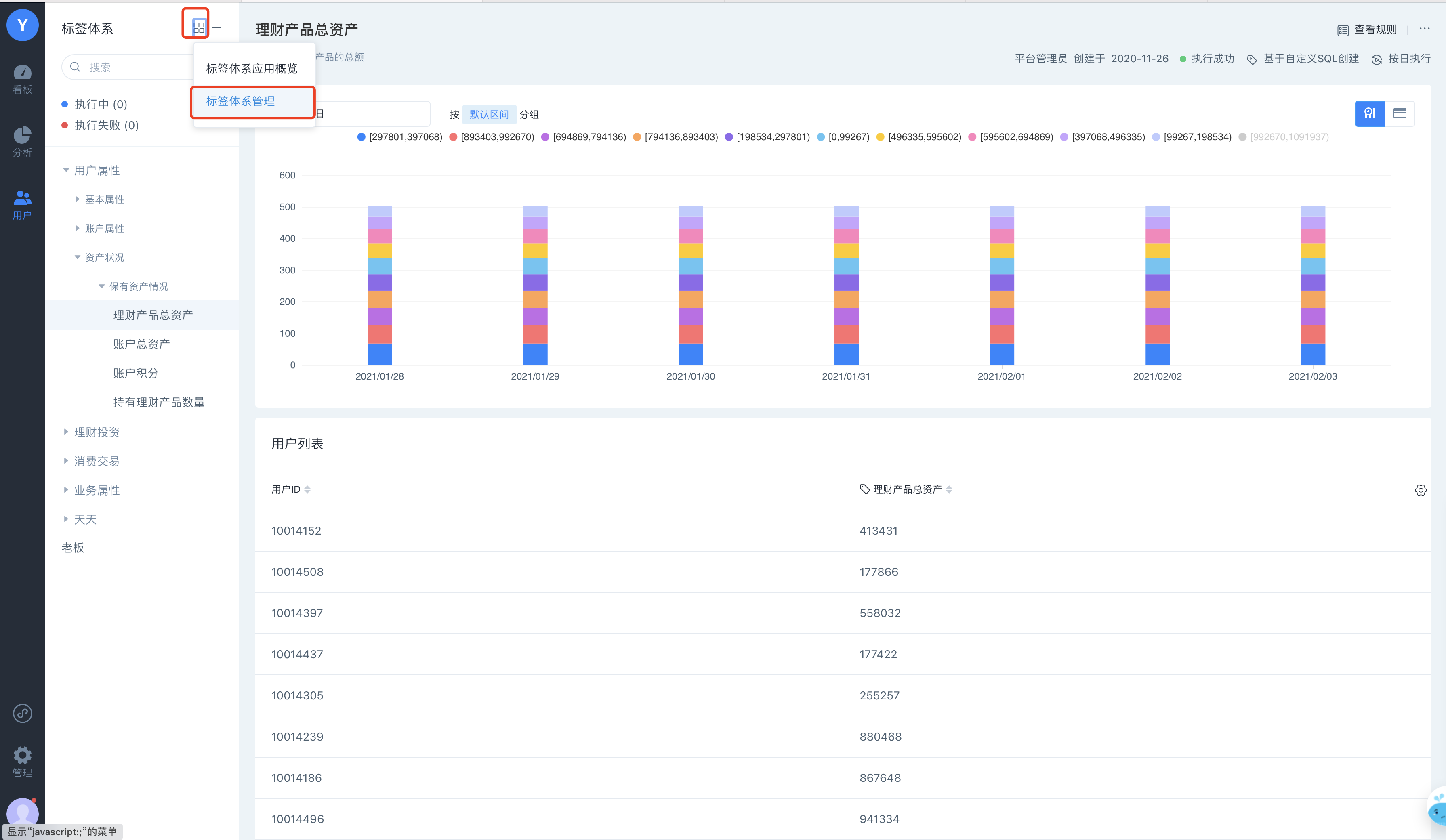The height and width of the screenshot is (840, 1446).
Task: Open the 用户 users section
Action: pyautogui.click(x=22, y=205)
